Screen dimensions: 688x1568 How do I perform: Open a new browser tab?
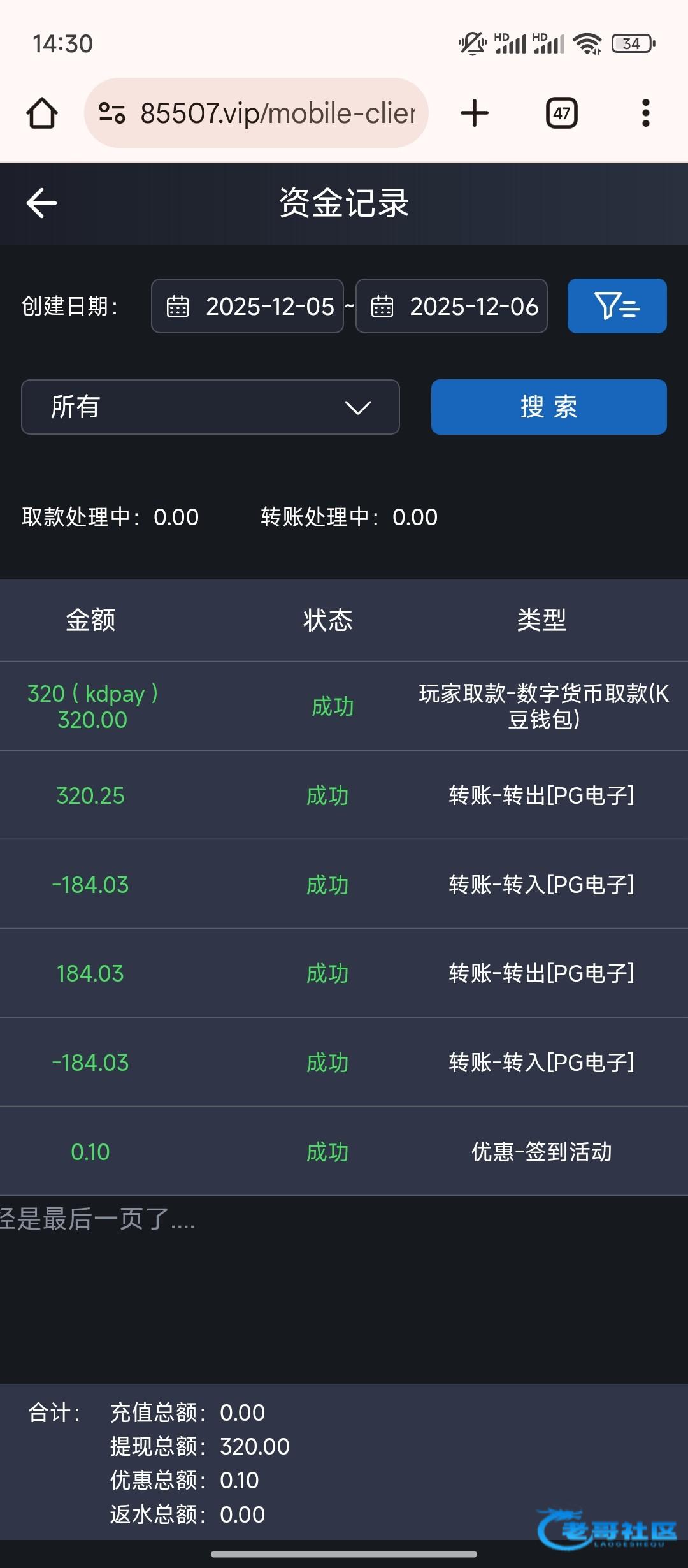pyautogui.click(x=474, y=113)
